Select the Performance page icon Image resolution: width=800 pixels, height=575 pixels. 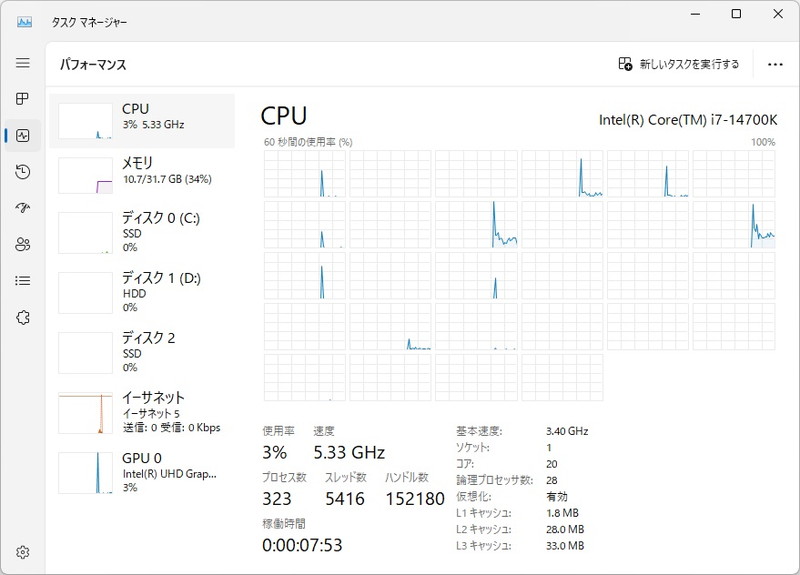point(23,136)
